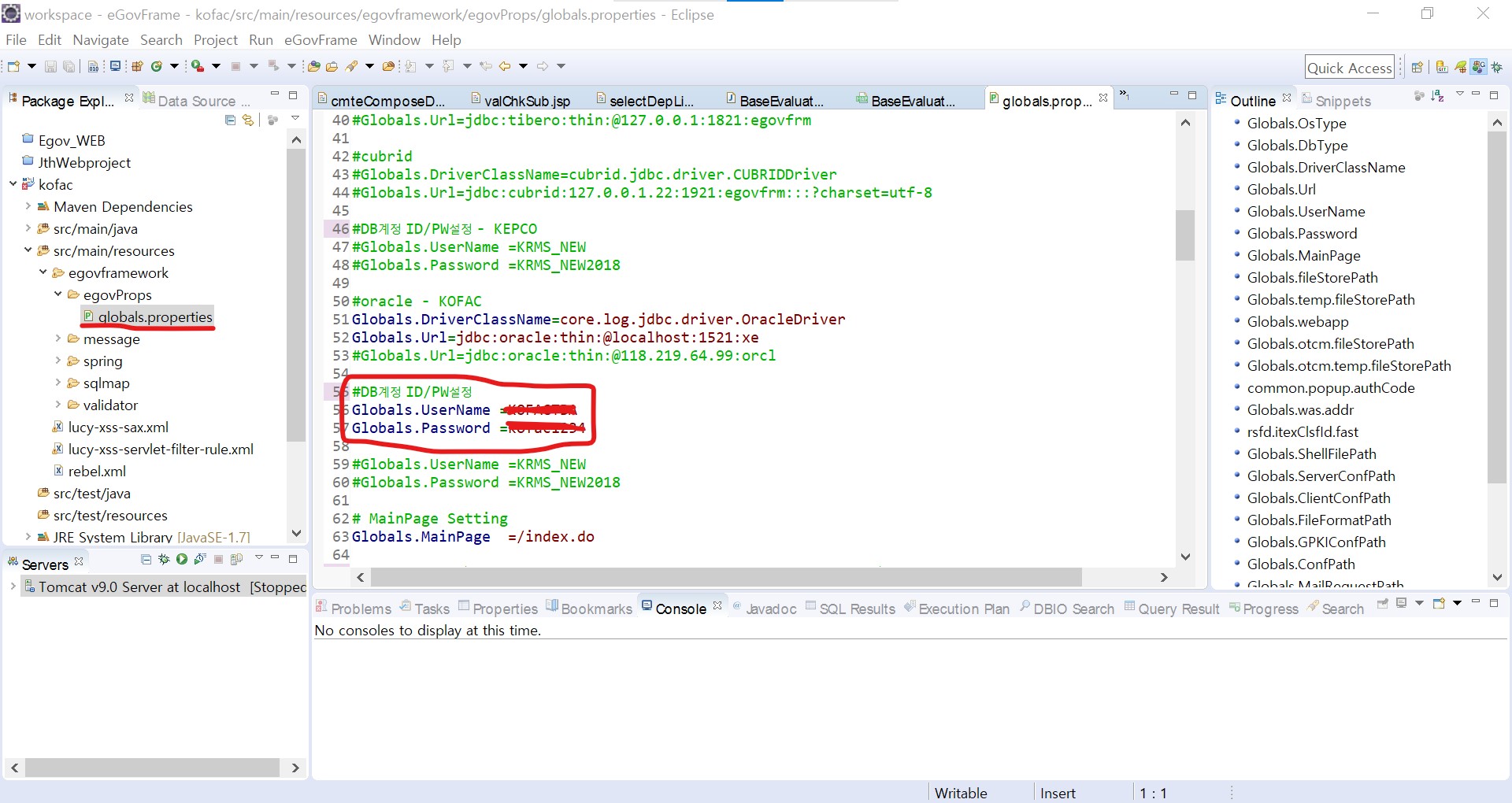Start server in debug mode icon

click(164, 559)
